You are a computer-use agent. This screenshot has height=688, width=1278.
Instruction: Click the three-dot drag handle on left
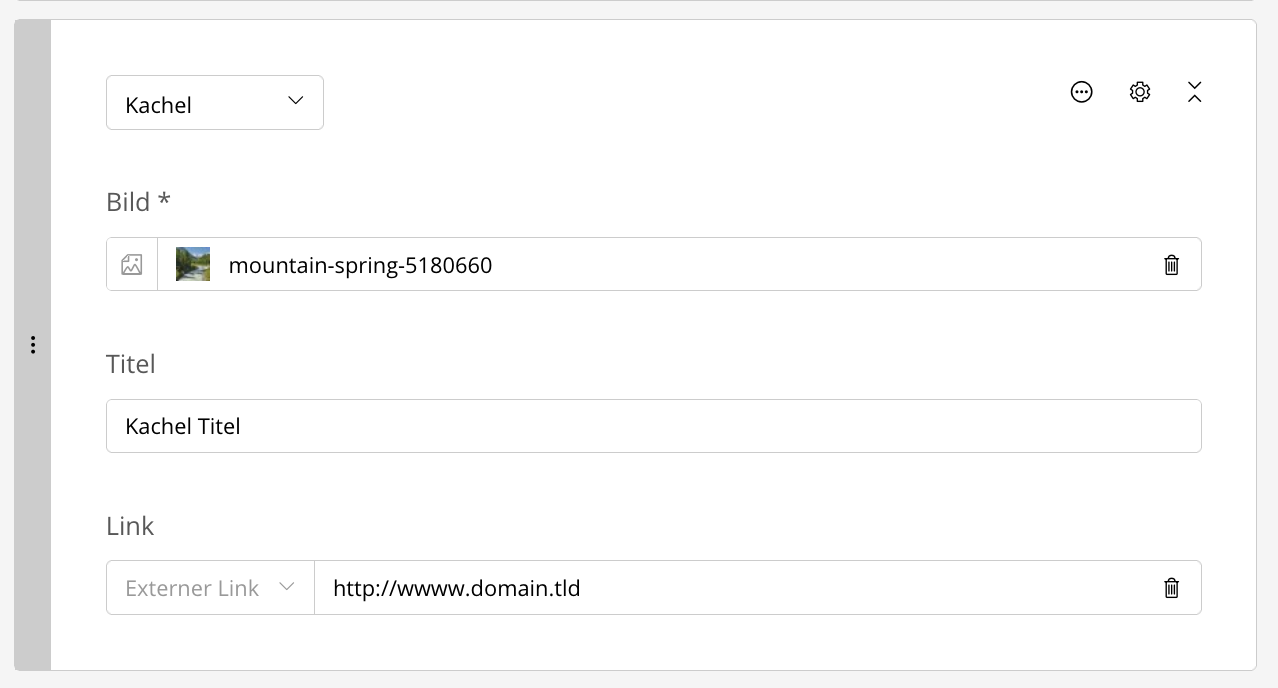[33, 345]
